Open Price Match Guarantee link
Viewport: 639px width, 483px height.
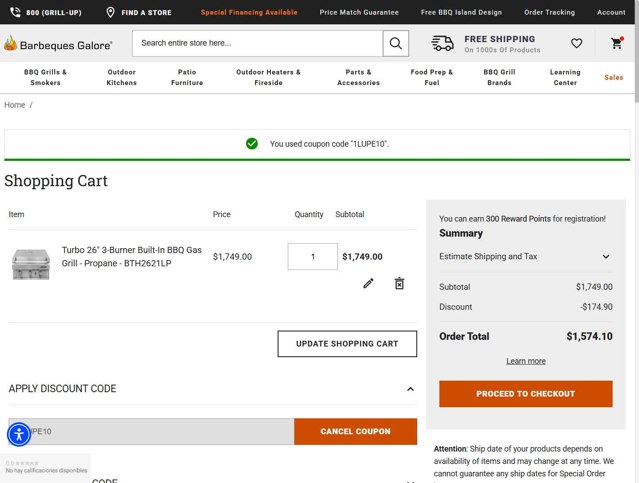pos(359,12)
